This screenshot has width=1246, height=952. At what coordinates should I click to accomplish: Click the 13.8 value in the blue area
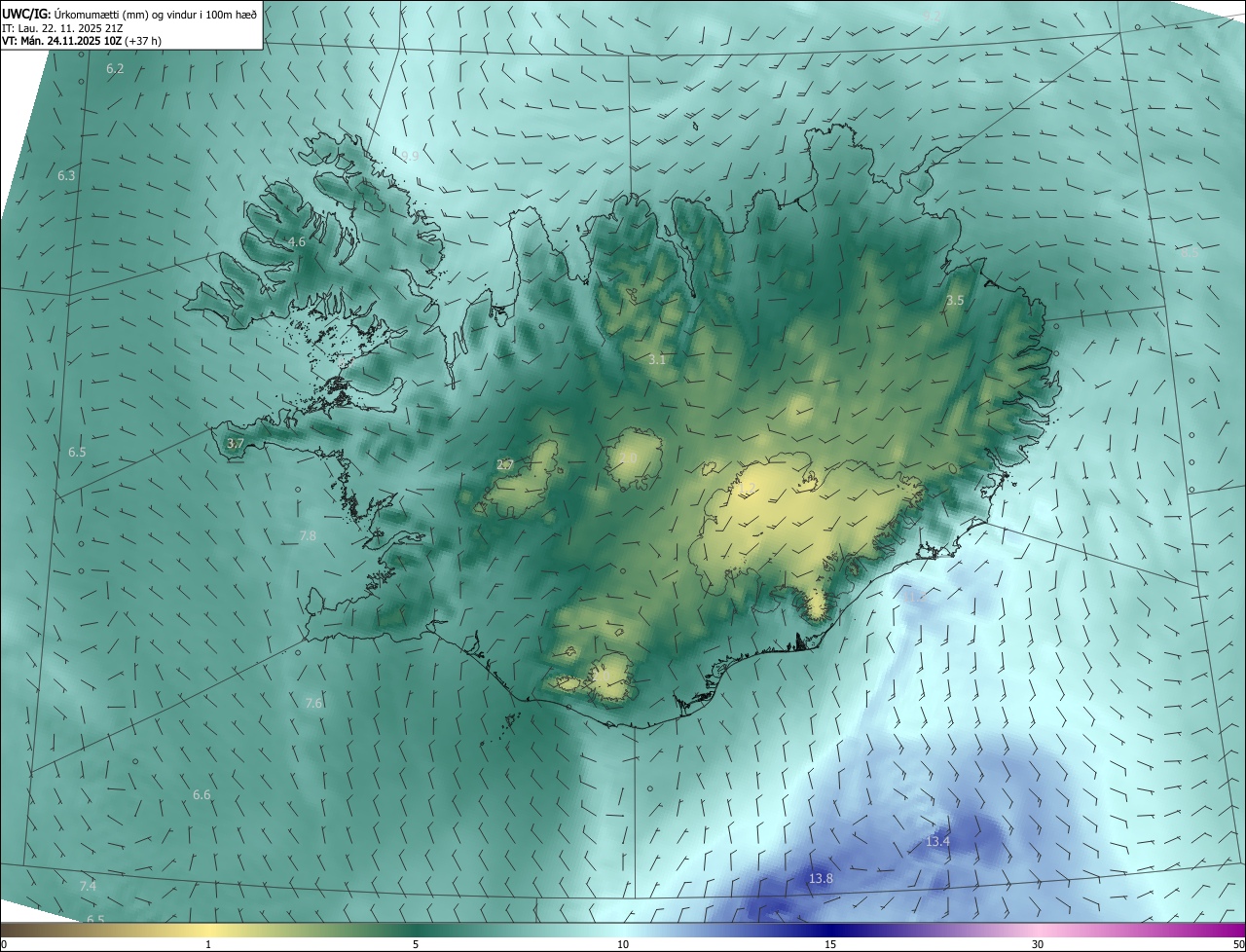tap(821, 879)
